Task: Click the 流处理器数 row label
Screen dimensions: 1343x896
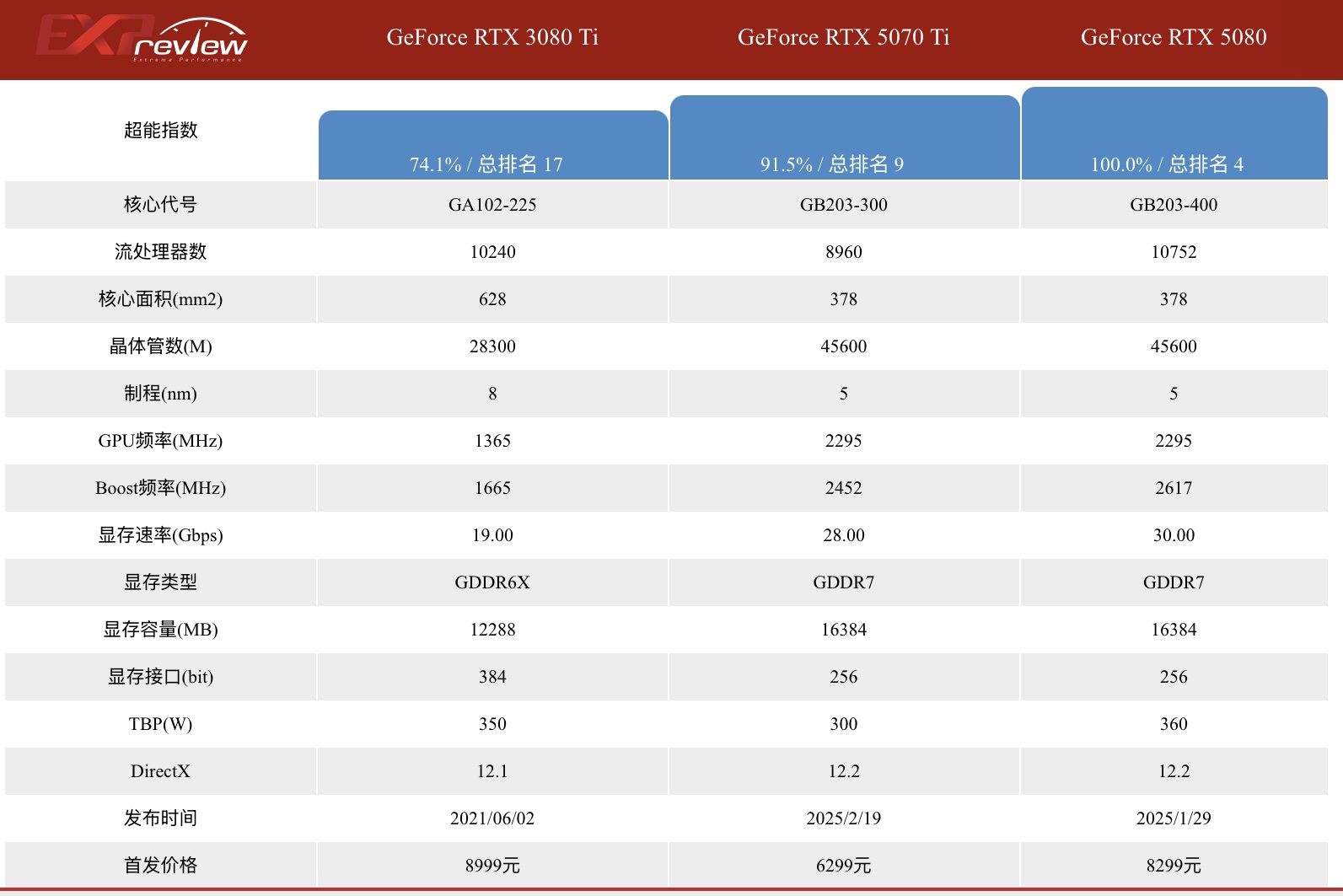Action: [x=160, y=252]
